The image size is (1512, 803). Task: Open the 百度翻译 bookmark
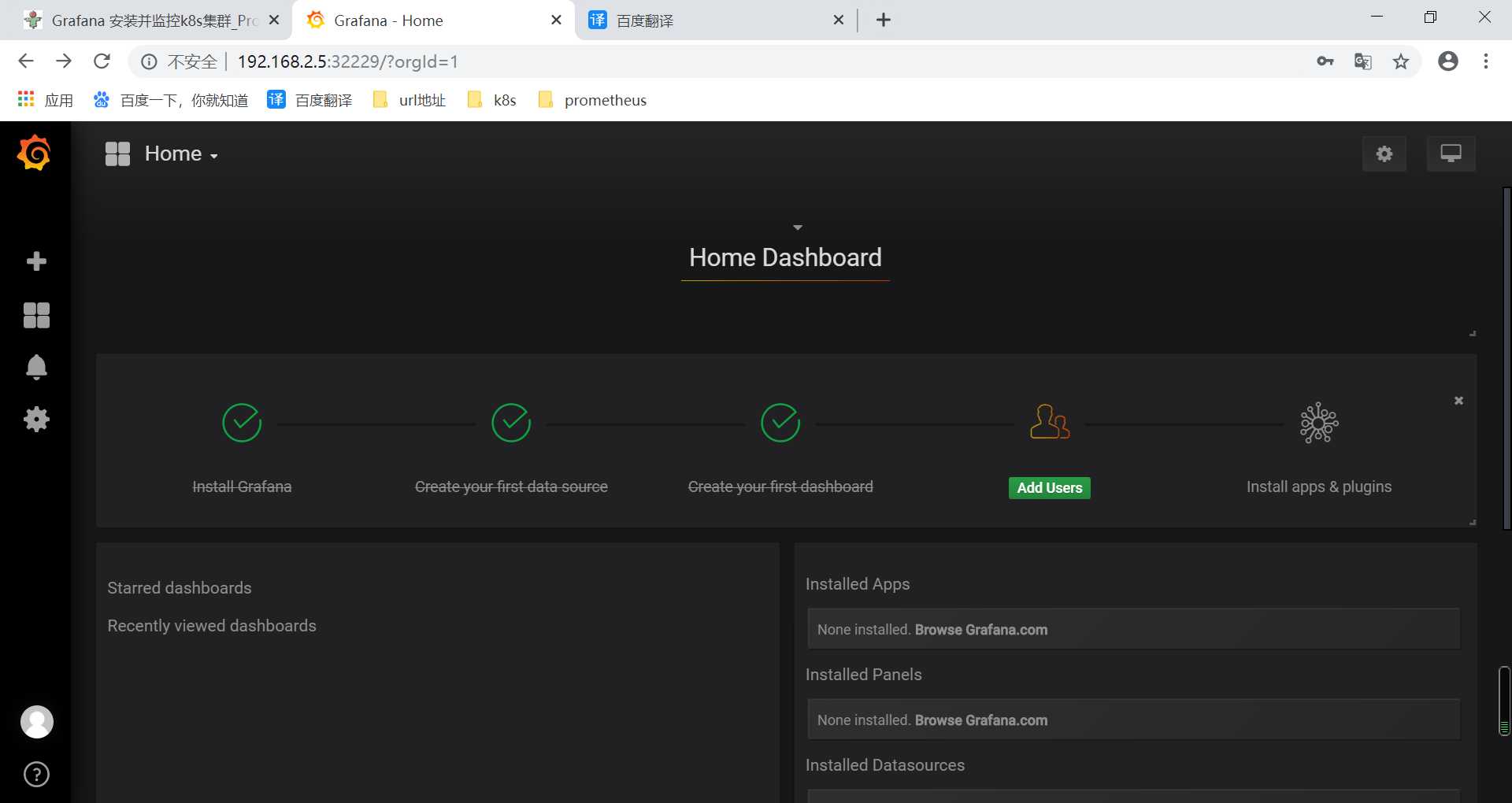(309, 100)
